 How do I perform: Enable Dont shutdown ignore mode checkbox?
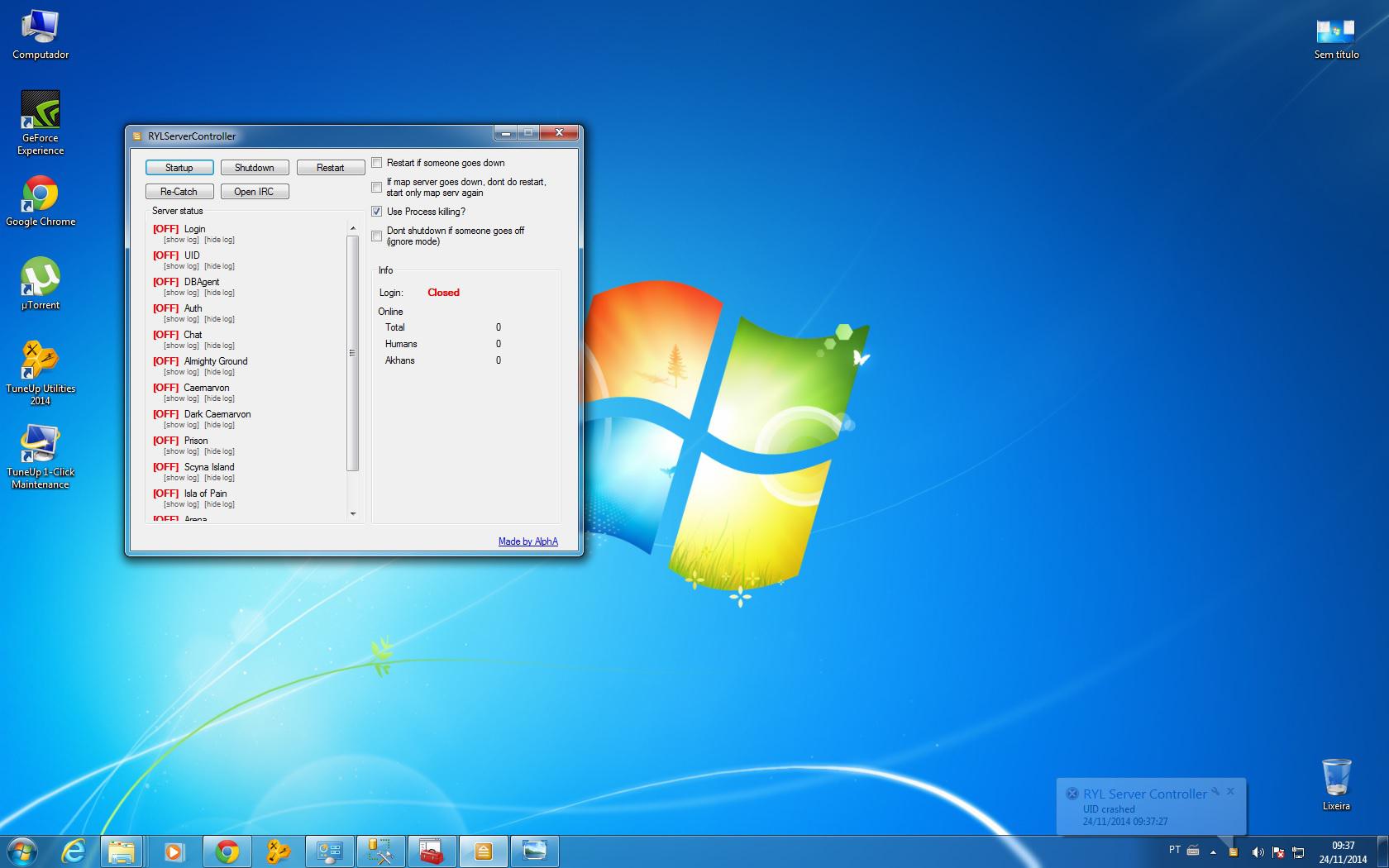377,236
